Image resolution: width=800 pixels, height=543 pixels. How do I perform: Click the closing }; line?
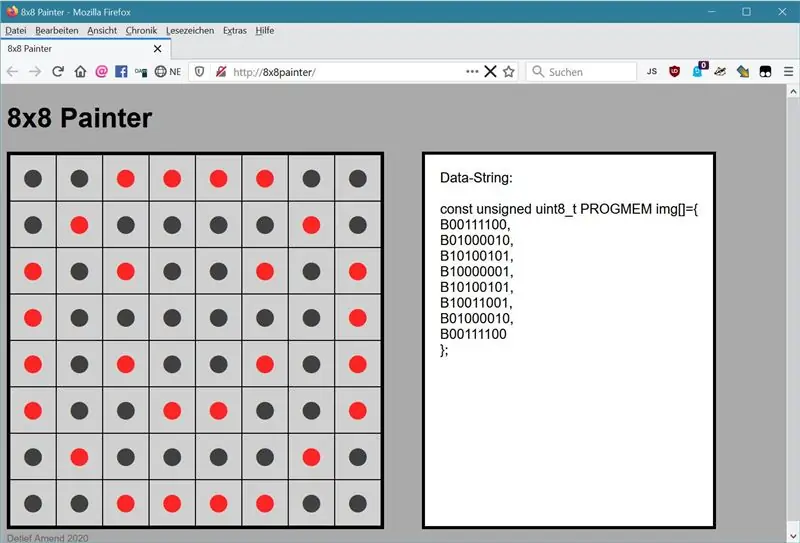click(444, 350)
